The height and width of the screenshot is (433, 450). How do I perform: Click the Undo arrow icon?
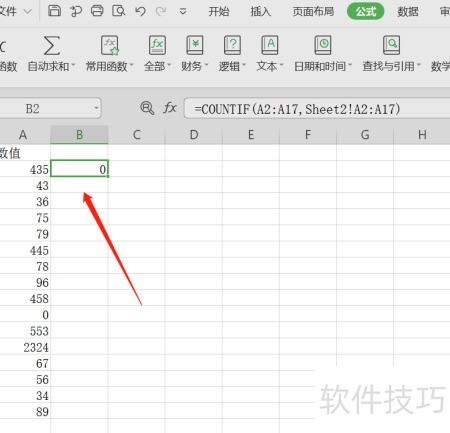pyautogui.click(x=140, y=11)
